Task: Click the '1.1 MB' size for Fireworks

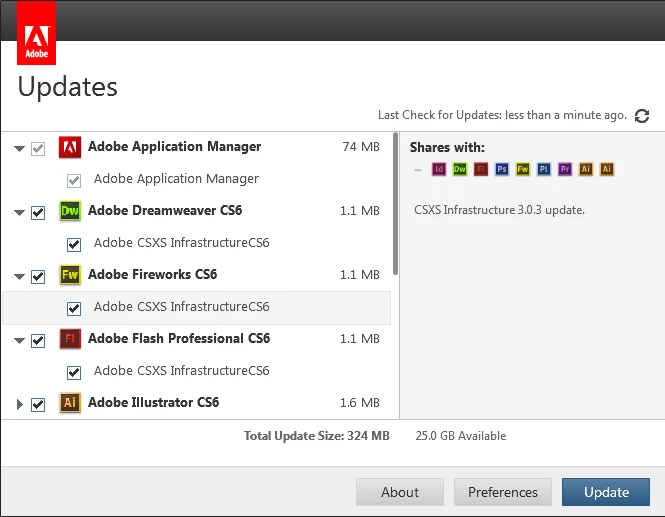Action: [x=360, y=275]
